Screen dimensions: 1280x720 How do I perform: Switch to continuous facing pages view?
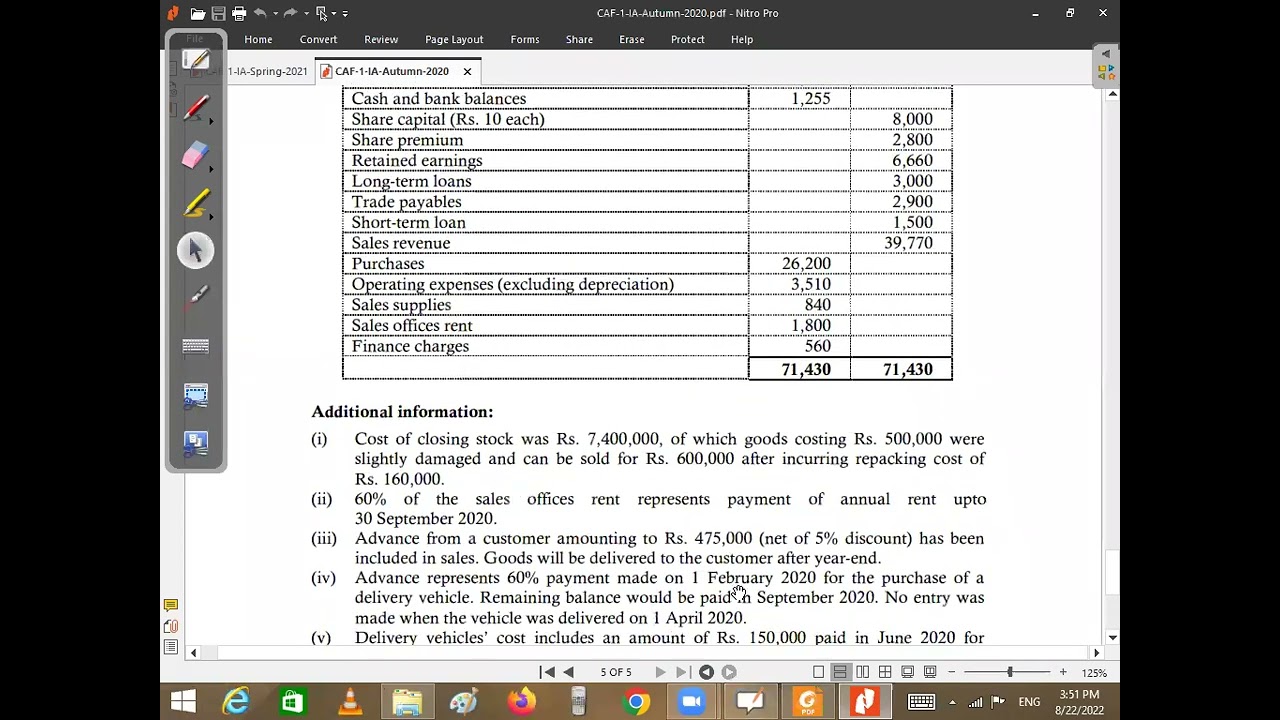coord(885,672)
